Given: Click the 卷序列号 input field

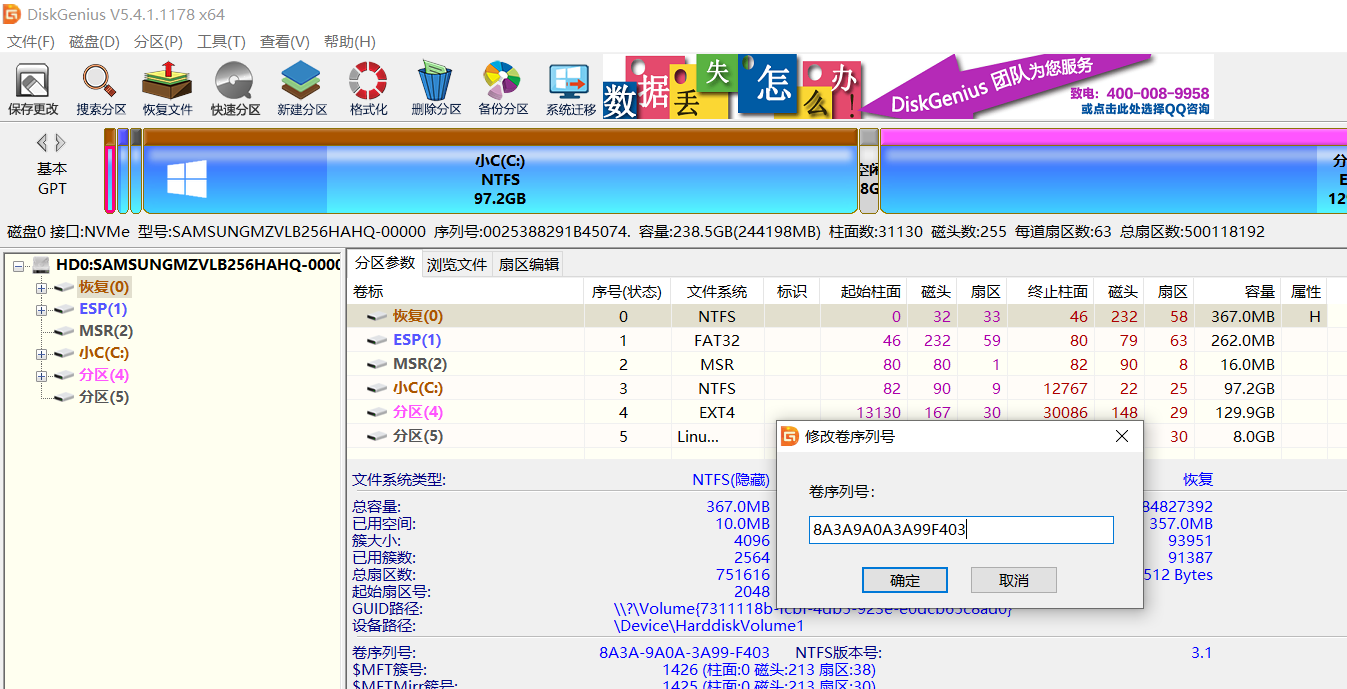Looking at the screenshot, I should tap(960, 530).
